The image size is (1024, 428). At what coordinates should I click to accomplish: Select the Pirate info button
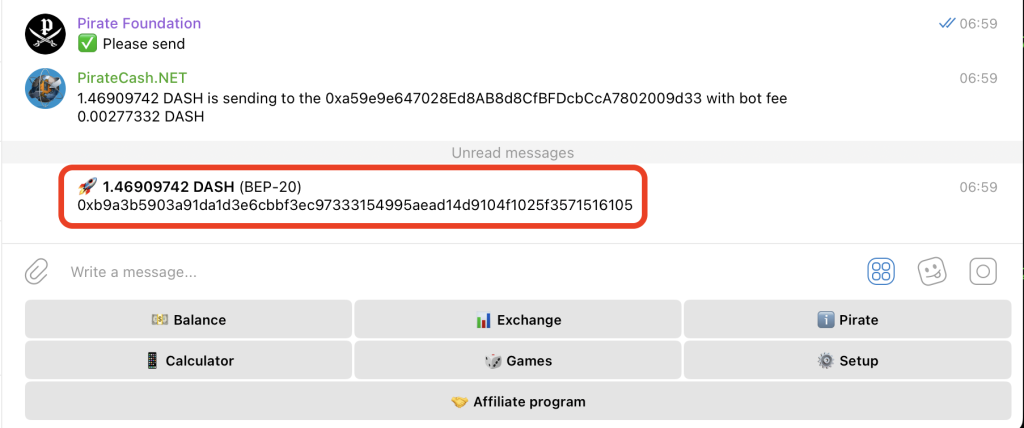pyautogui.click(x=847, y=320)
